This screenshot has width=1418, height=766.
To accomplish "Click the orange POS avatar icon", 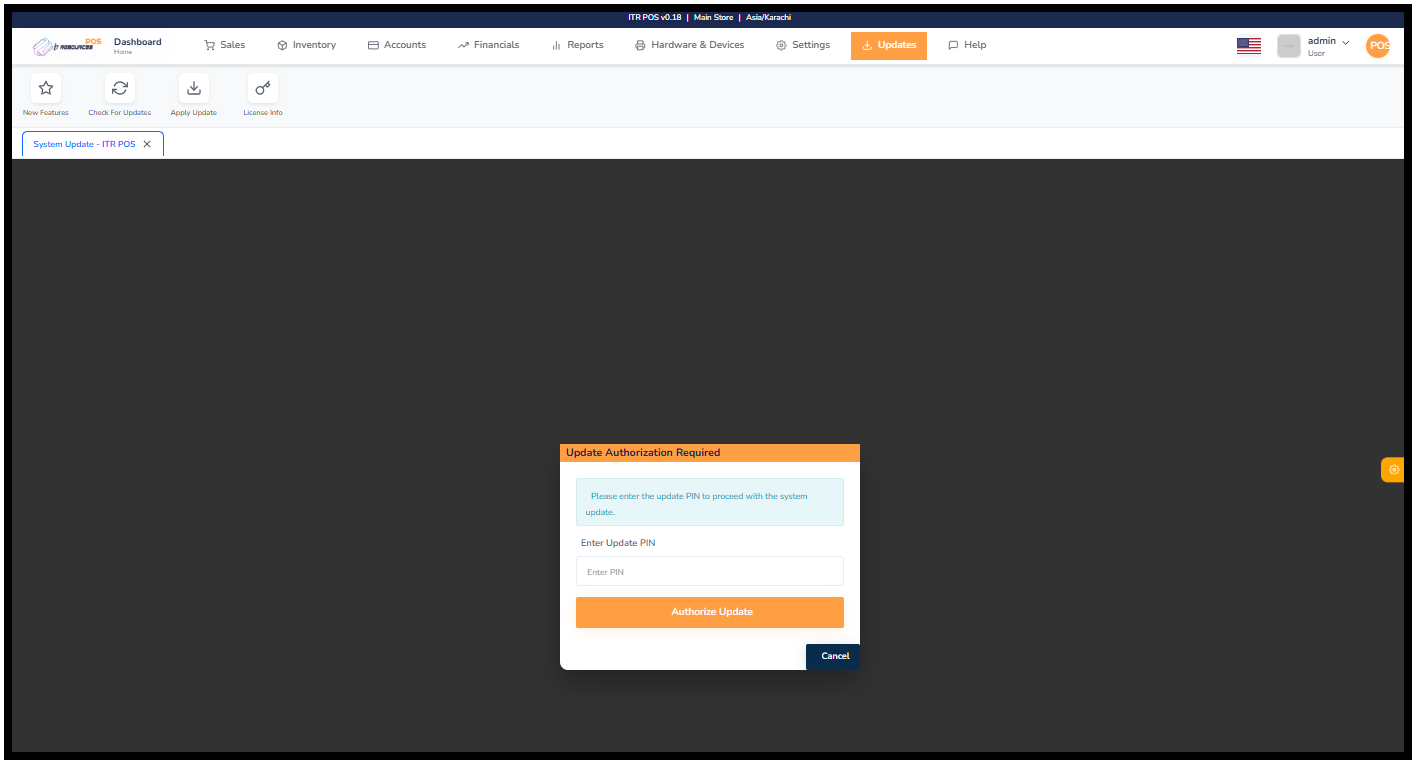I will [1377, 45].
